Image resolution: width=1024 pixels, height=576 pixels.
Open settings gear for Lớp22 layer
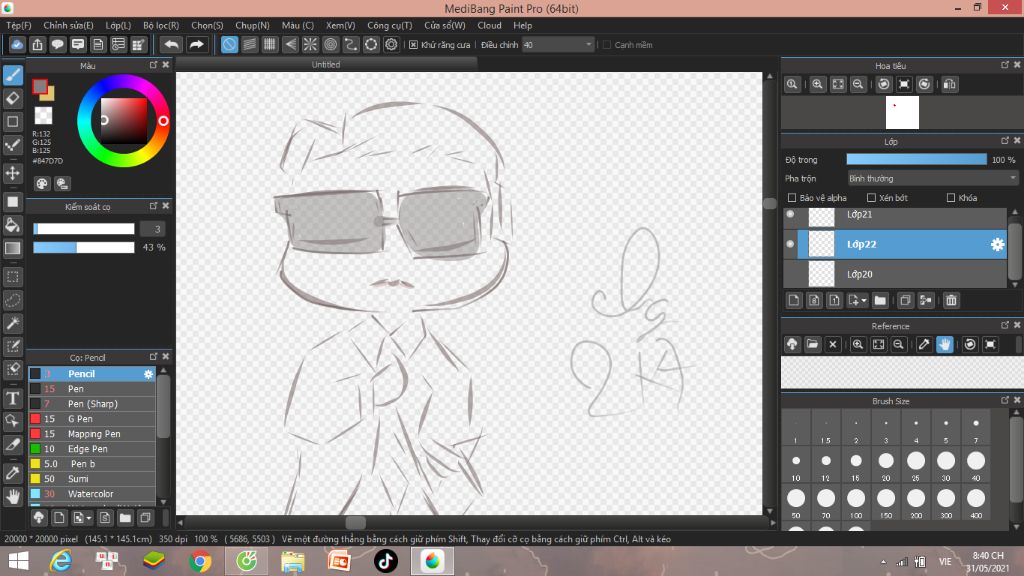pyautogui.click(x=997, y=244)
